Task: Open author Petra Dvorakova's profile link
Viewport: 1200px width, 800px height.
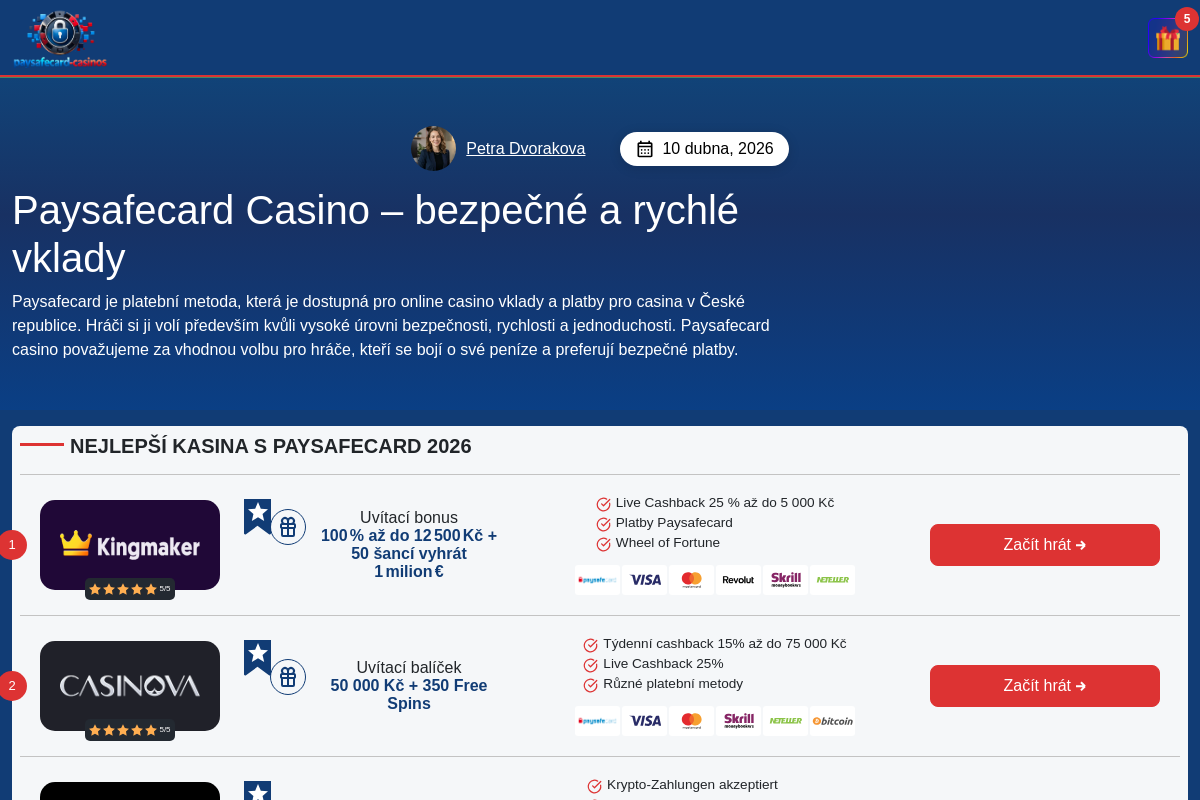Action: [525, 149]
